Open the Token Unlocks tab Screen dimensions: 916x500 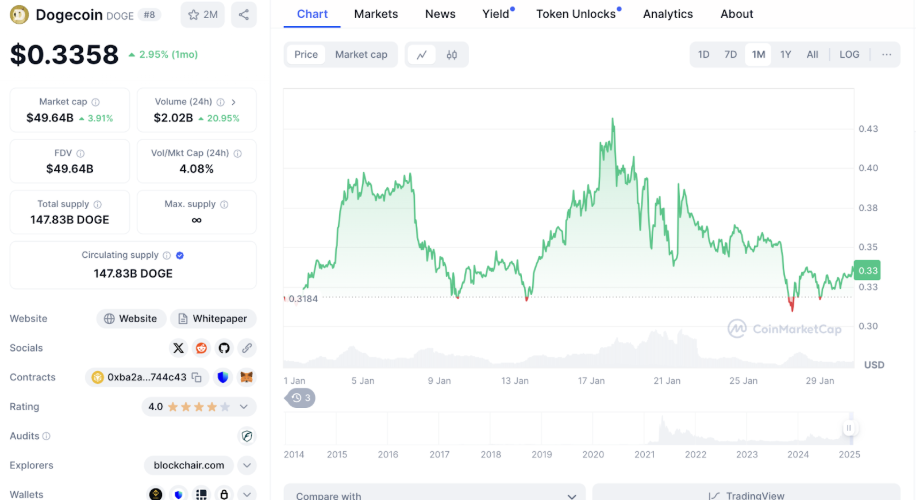(x=576, y=14)
